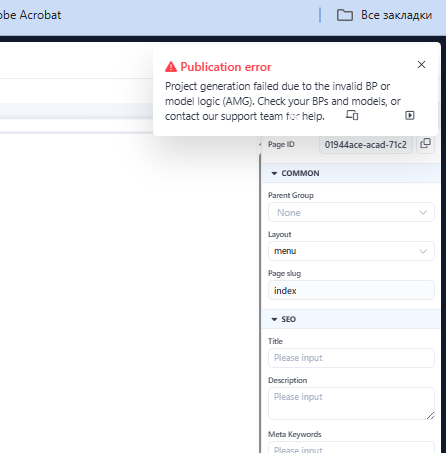The width and height of the screenshot is (446, 453).
Task: Click the Page slug field with index
Action: (x=351, y=290)
